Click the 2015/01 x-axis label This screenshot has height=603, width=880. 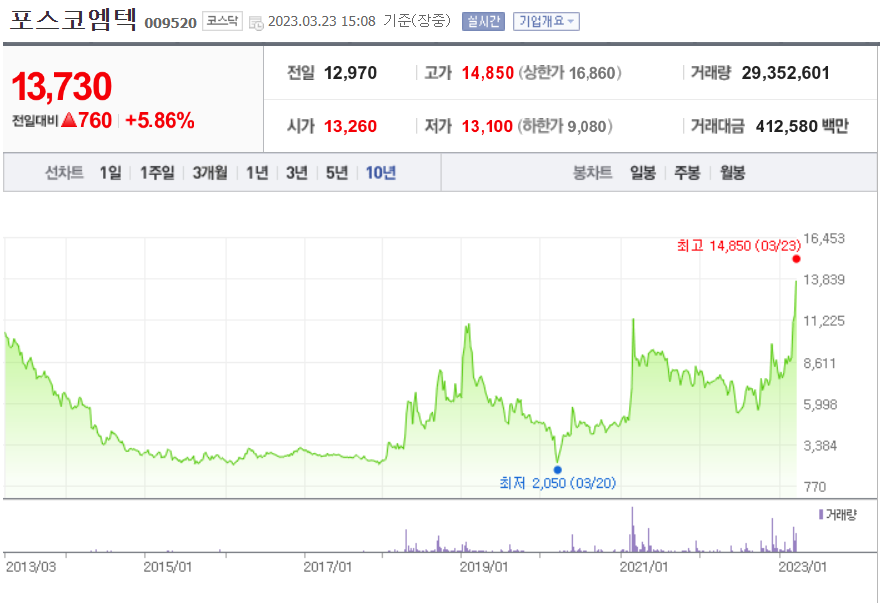click(167, 567)
